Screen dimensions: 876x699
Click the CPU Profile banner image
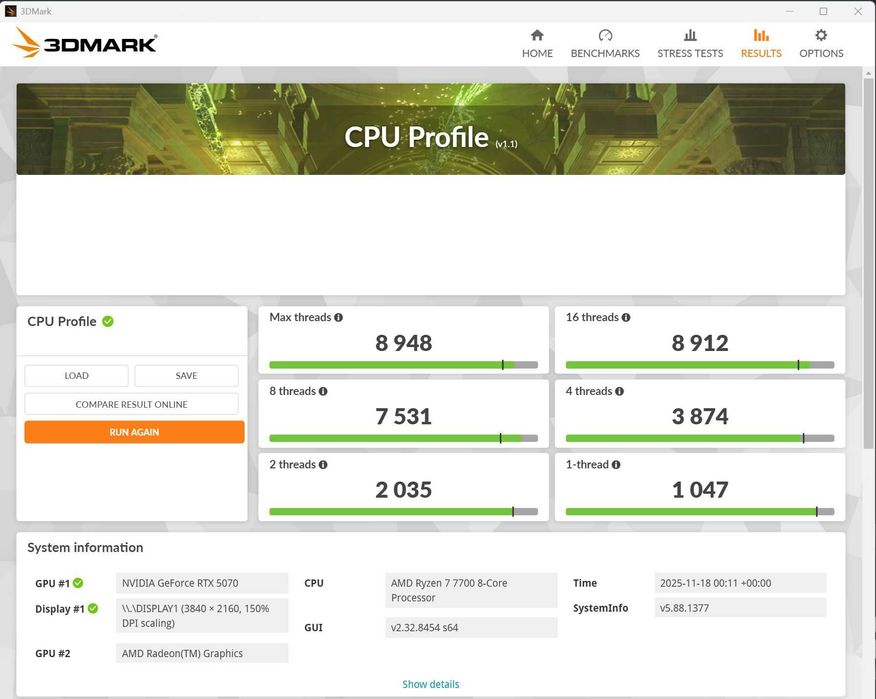coord(430,129)
